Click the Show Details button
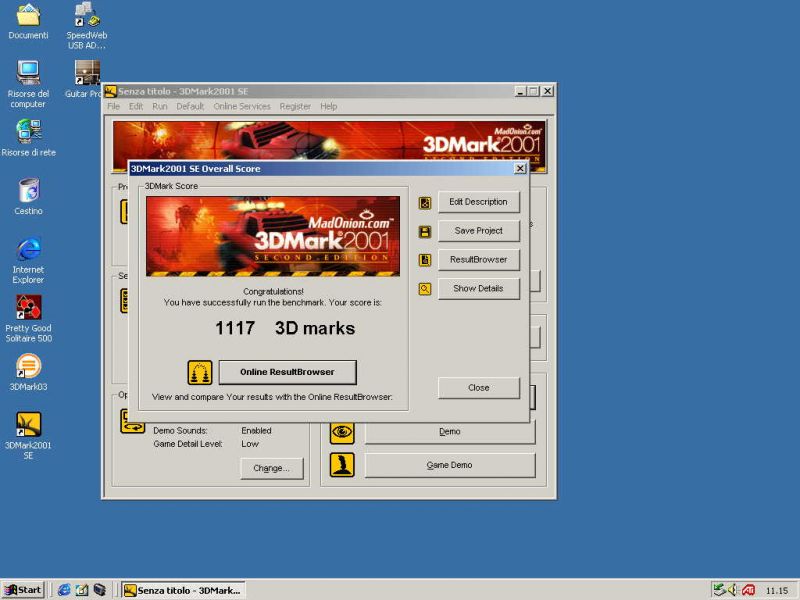 (479, 288)
